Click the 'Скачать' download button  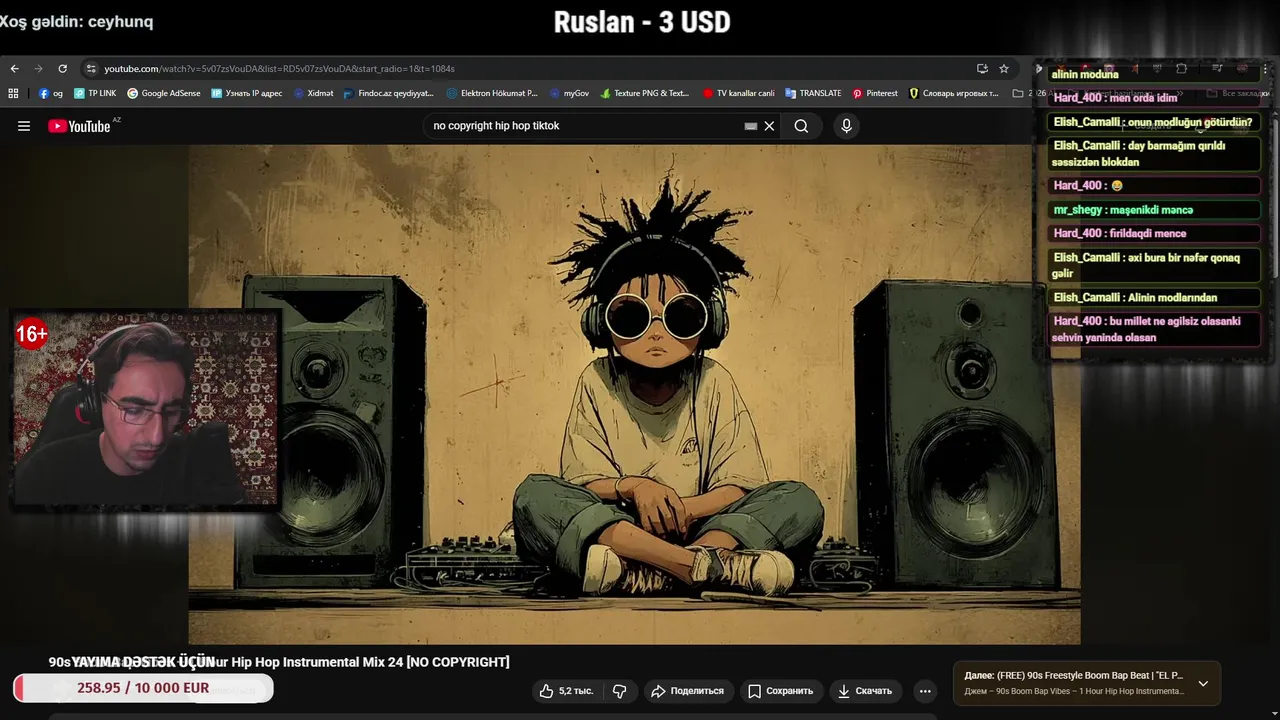865,691
